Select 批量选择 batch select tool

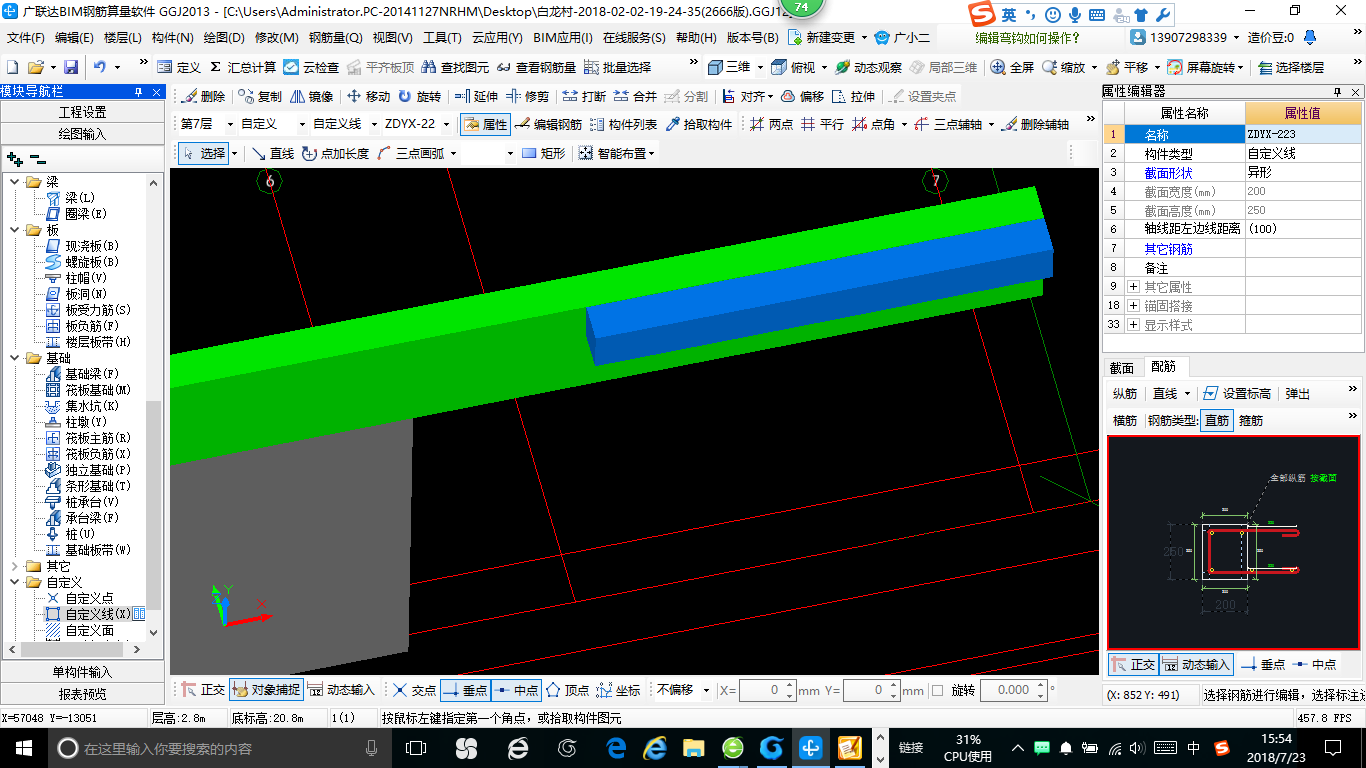coord(617,67)
